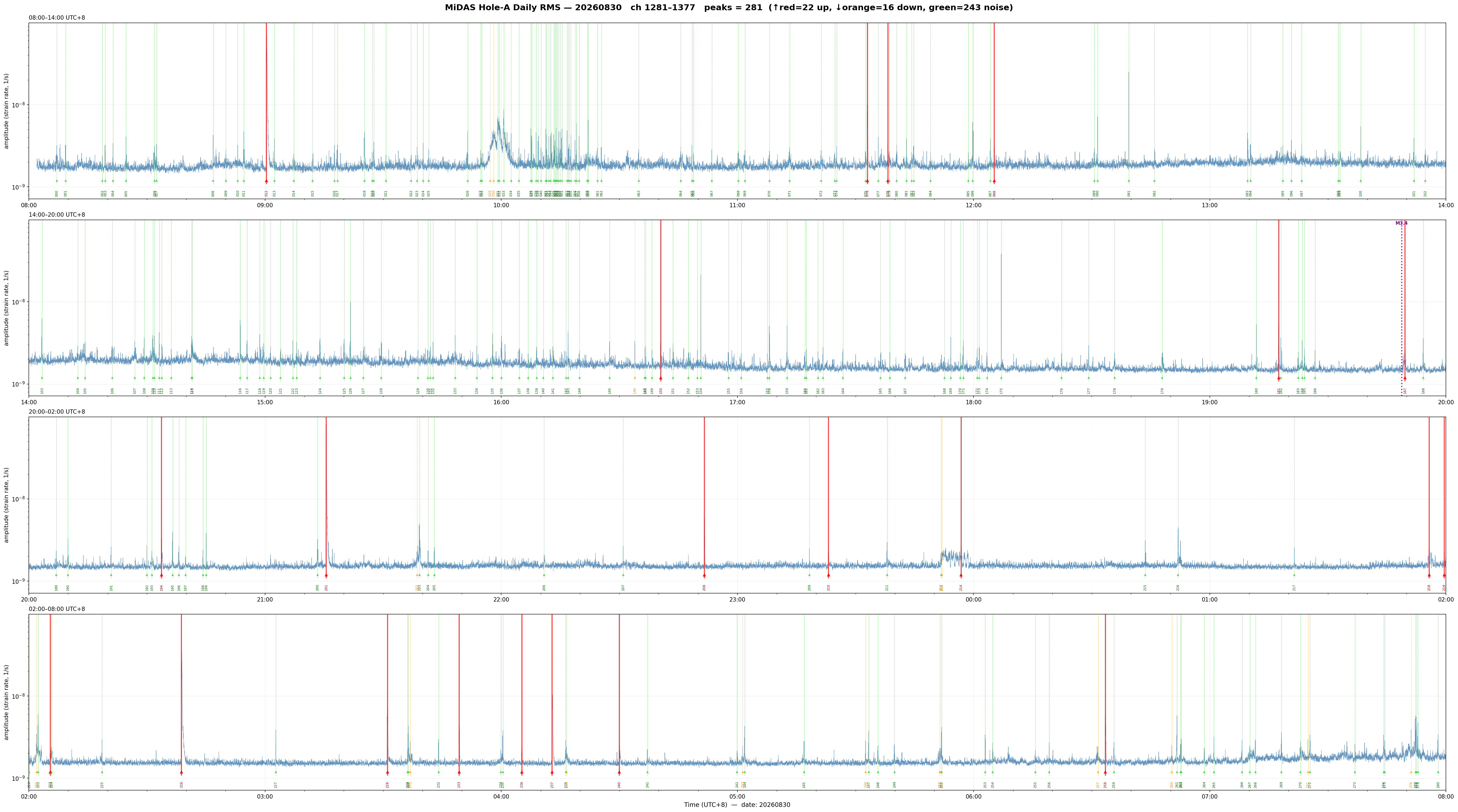Click the "05:00" time tick label

[737, 797]
